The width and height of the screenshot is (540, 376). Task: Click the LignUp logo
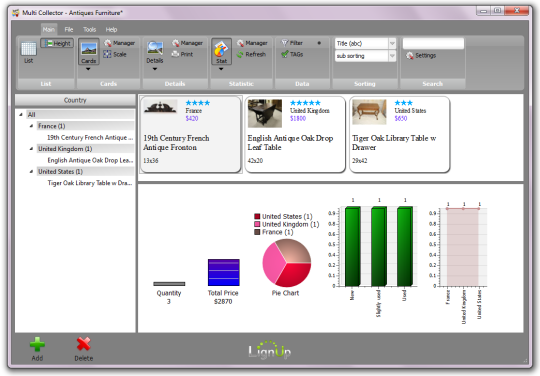click(270, 350)
